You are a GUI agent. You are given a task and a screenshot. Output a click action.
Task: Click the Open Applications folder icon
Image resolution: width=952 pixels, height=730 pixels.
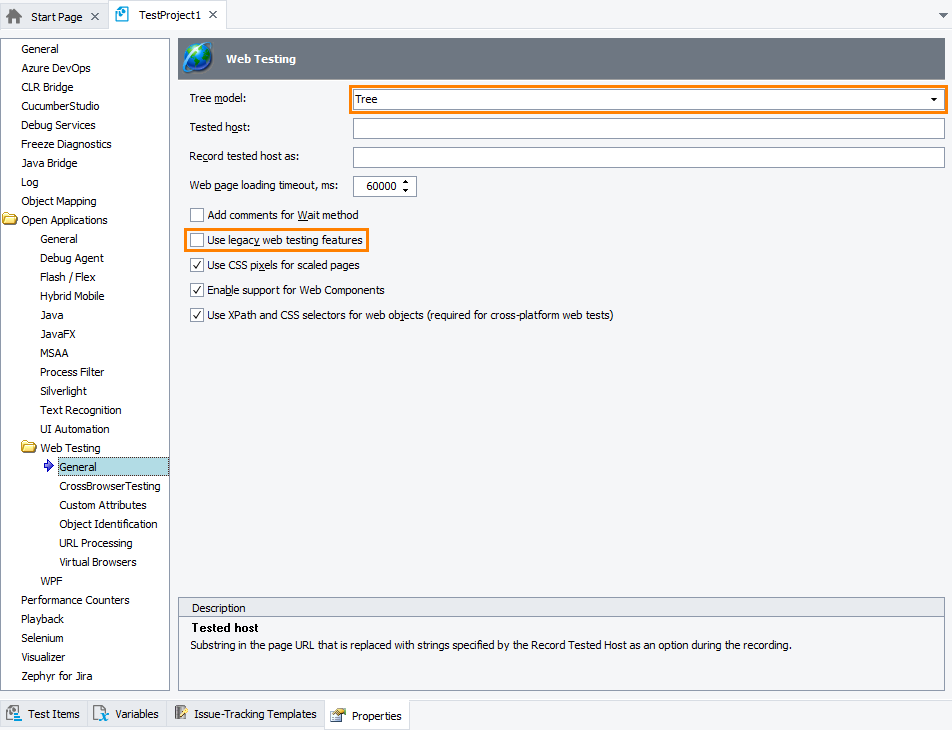(x=13, y=219)
